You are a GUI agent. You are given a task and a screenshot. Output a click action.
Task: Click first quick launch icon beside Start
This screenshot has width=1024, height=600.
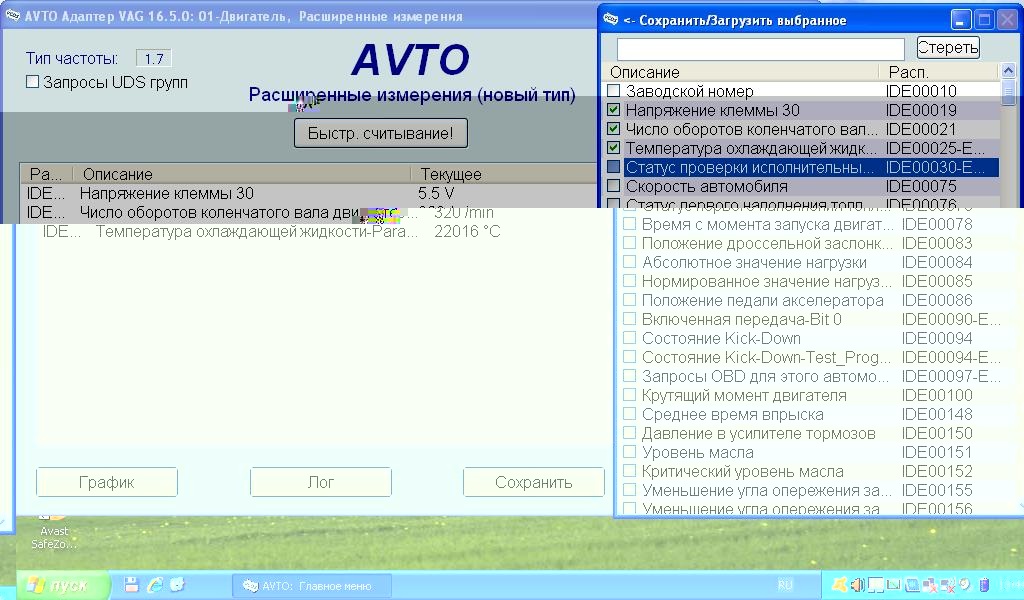(132, 585)
